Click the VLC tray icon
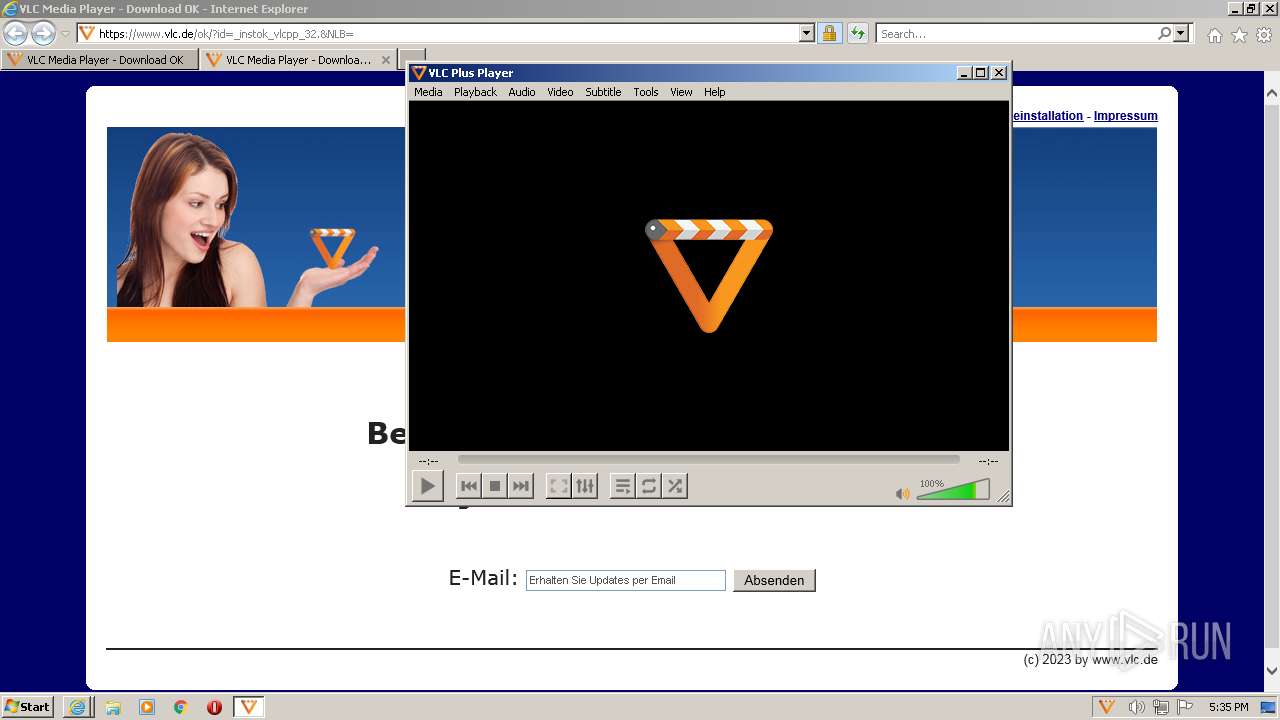Screen dimensions: 1280x720 click(x=1107, y=707)
